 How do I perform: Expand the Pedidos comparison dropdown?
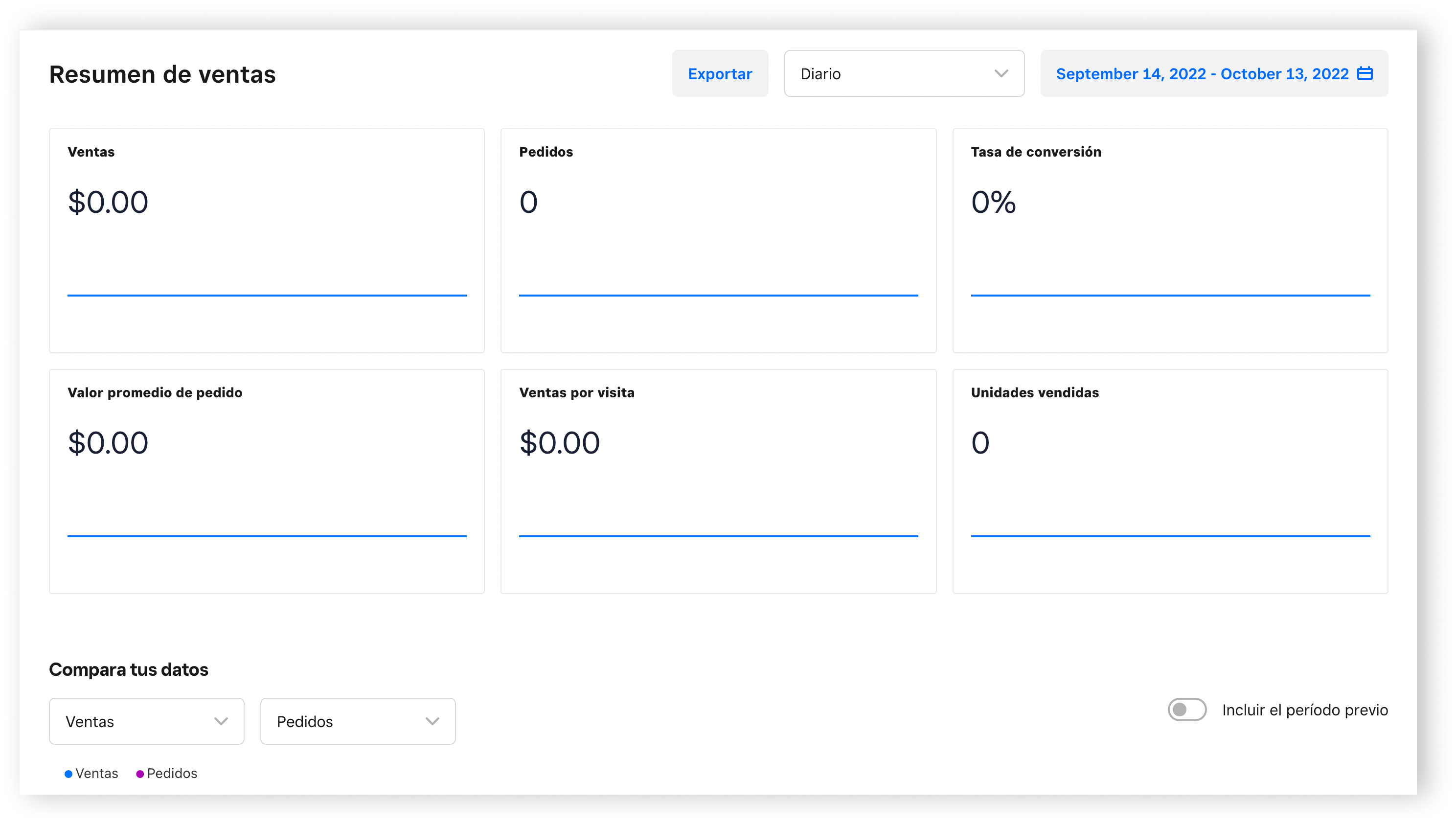point(357,721)
